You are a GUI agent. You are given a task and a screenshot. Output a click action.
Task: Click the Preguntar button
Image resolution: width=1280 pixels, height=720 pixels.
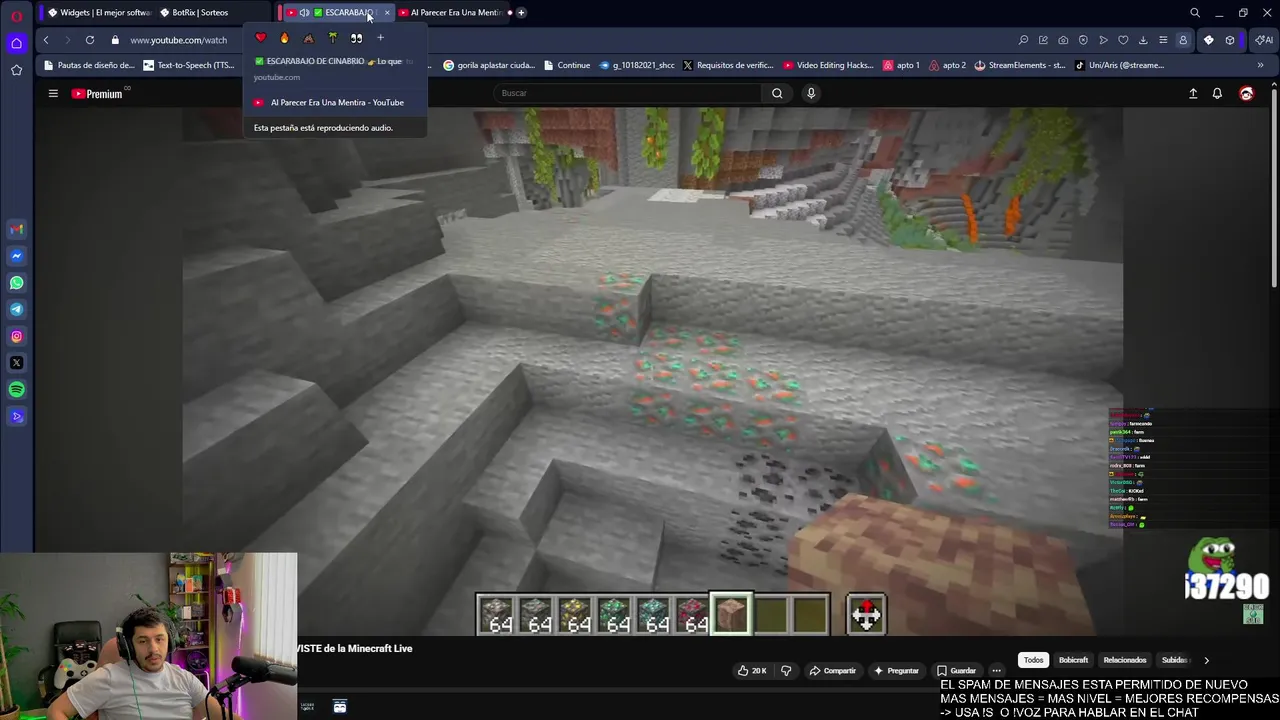[x=896, y=670]
